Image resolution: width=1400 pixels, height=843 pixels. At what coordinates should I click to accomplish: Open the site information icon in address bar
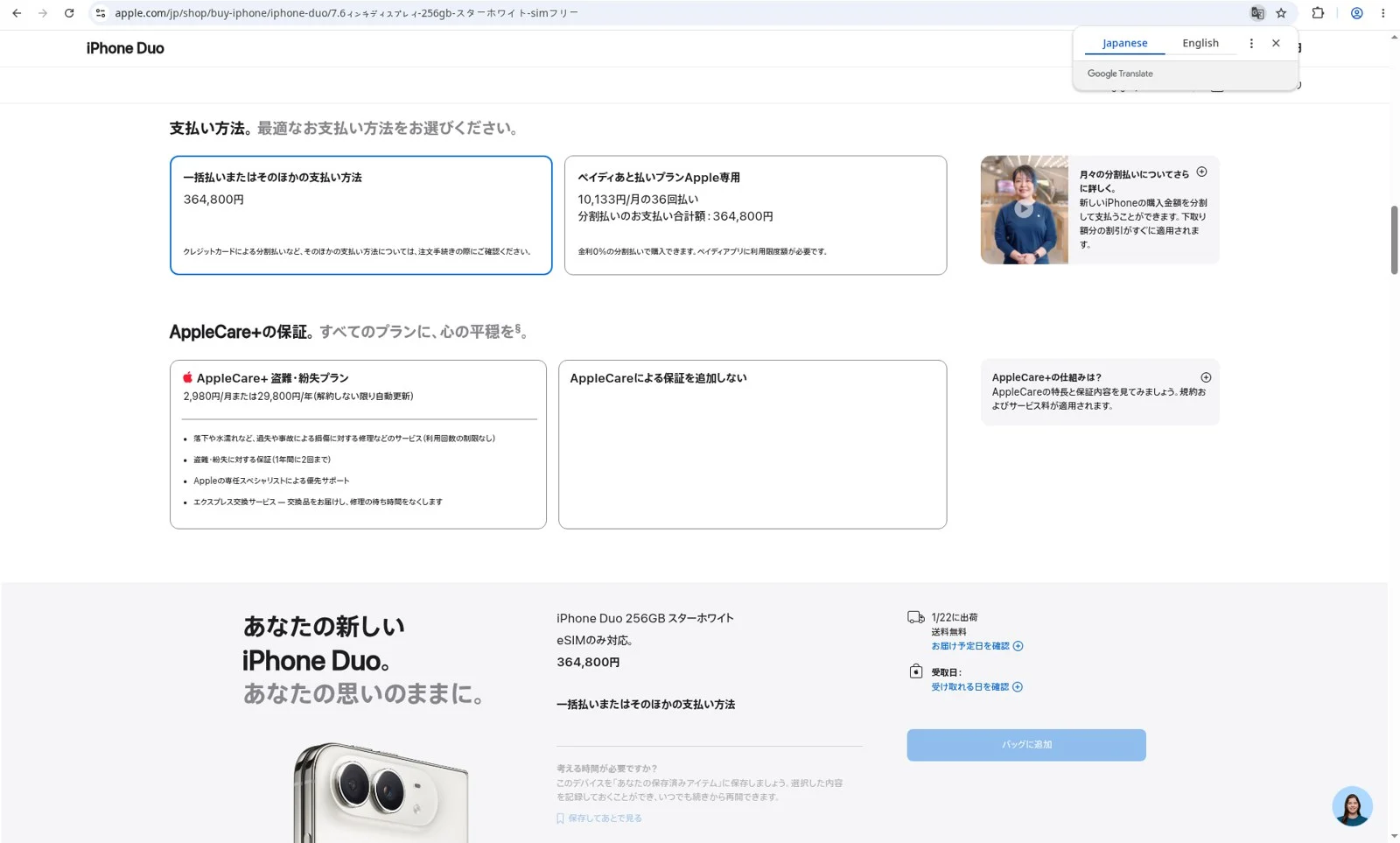click(x=101, y=13)
